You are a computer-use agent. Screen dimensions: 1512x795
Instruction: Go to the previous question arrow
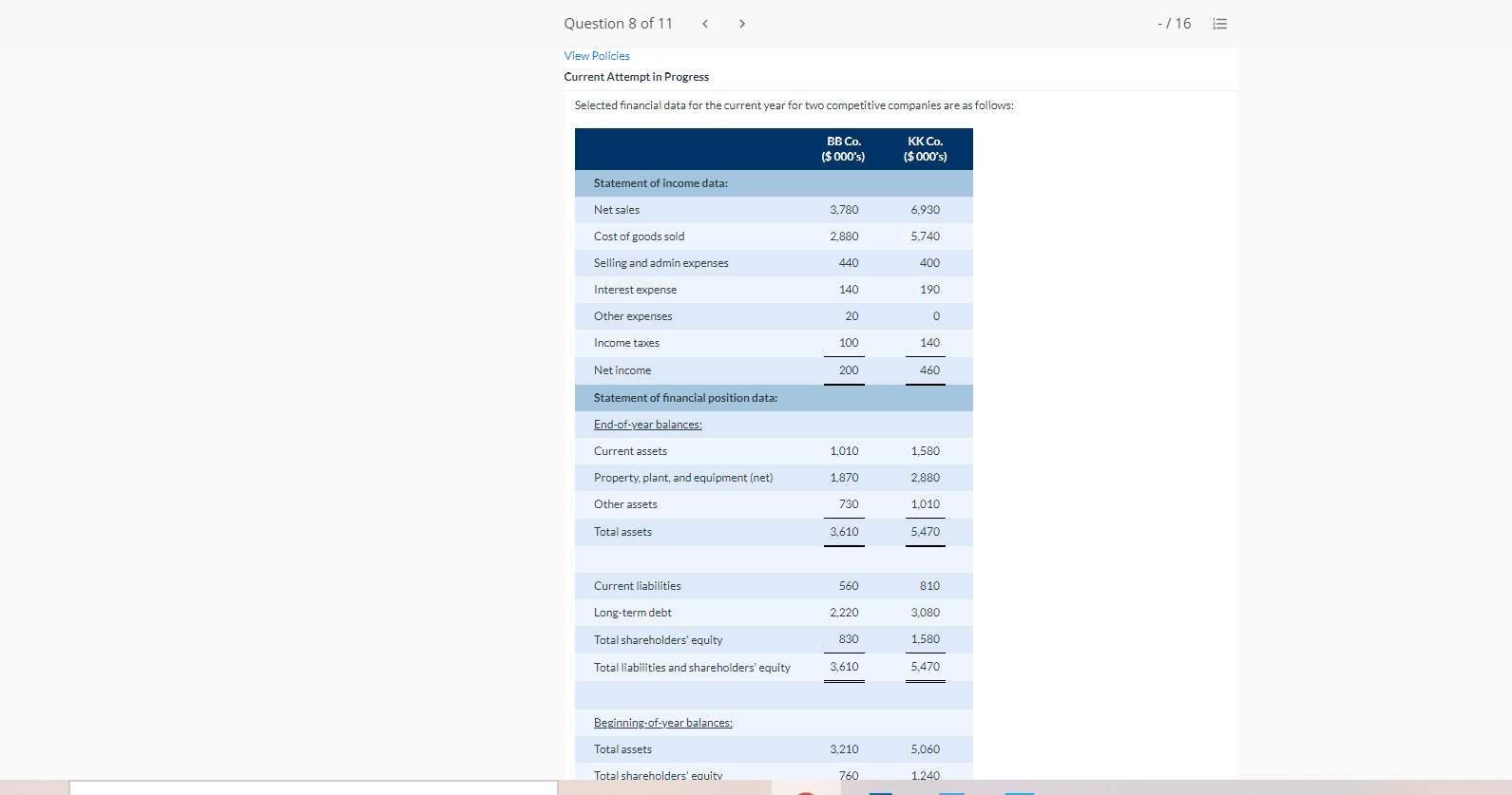coord(705,24)
